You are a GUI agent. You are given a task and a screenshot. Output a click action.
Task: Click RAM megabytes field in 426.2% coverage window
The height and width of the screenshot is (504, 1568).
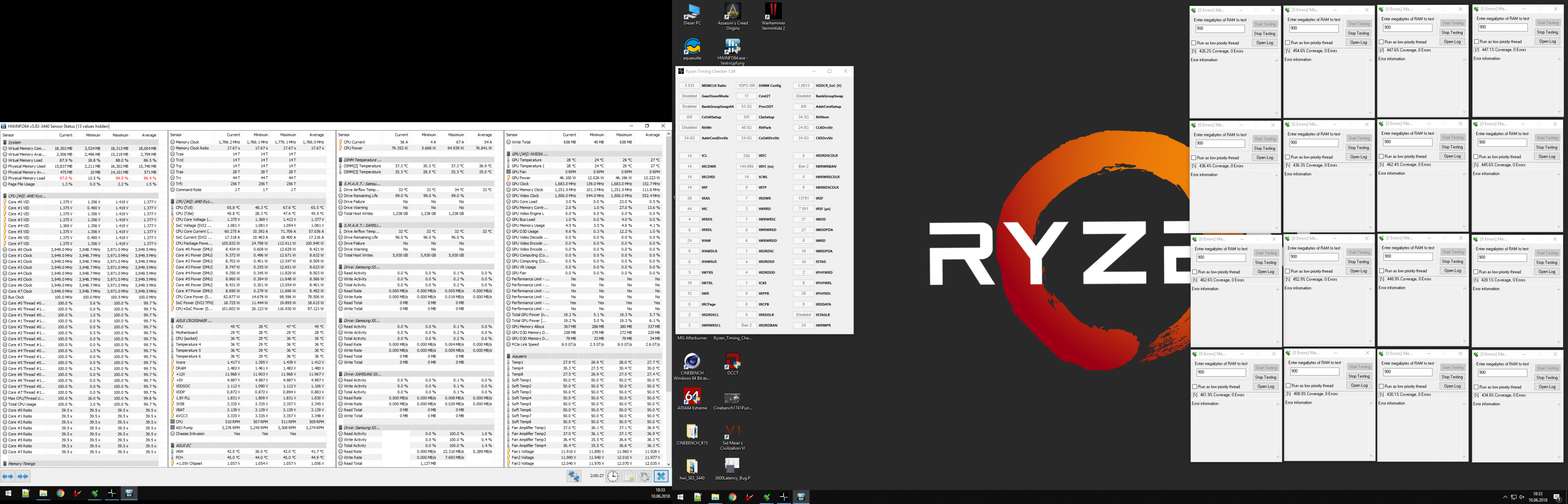click(1220, 29)
